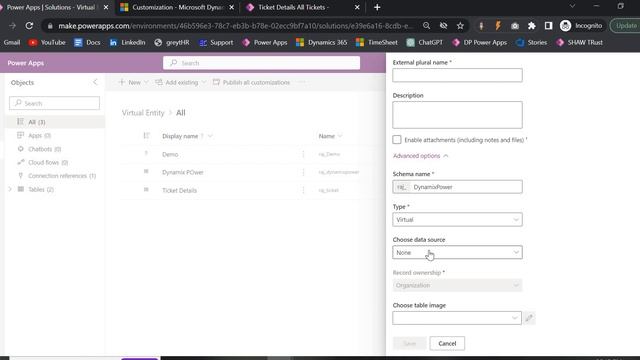Open the New dropdown in command bar
Viewport: 640px width, 360px height.
(x=133, y=82)
